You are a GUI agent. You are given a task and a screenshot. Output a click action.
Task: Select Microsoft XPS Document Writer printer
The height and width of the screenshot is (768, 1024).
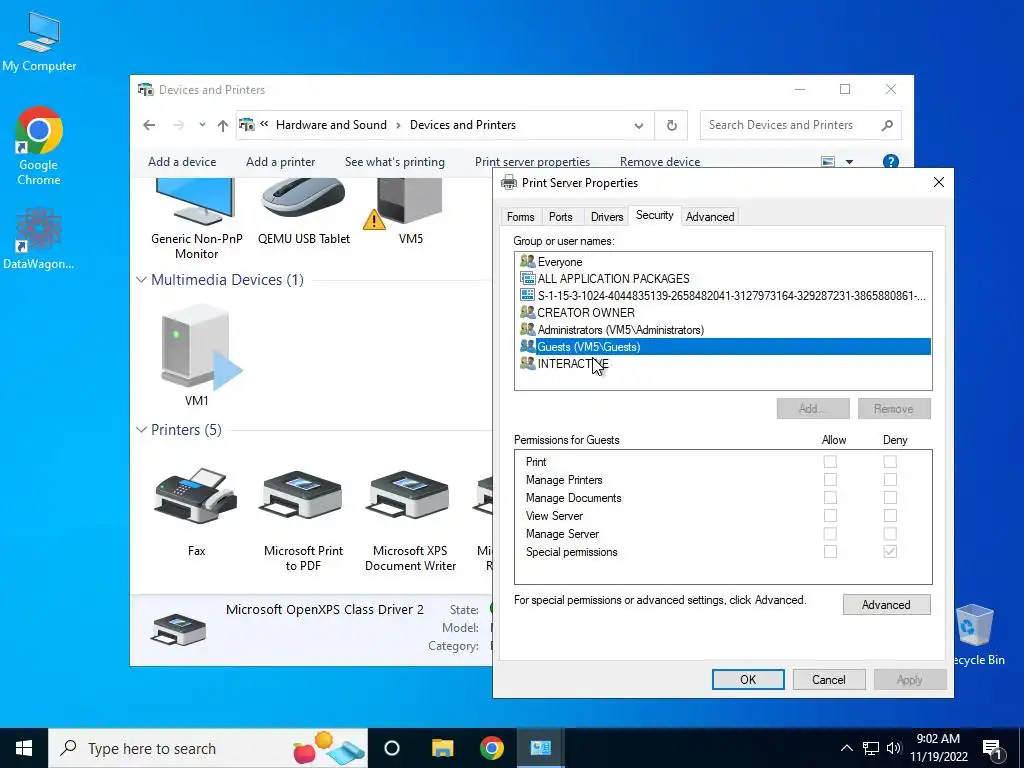pos(410,519)
